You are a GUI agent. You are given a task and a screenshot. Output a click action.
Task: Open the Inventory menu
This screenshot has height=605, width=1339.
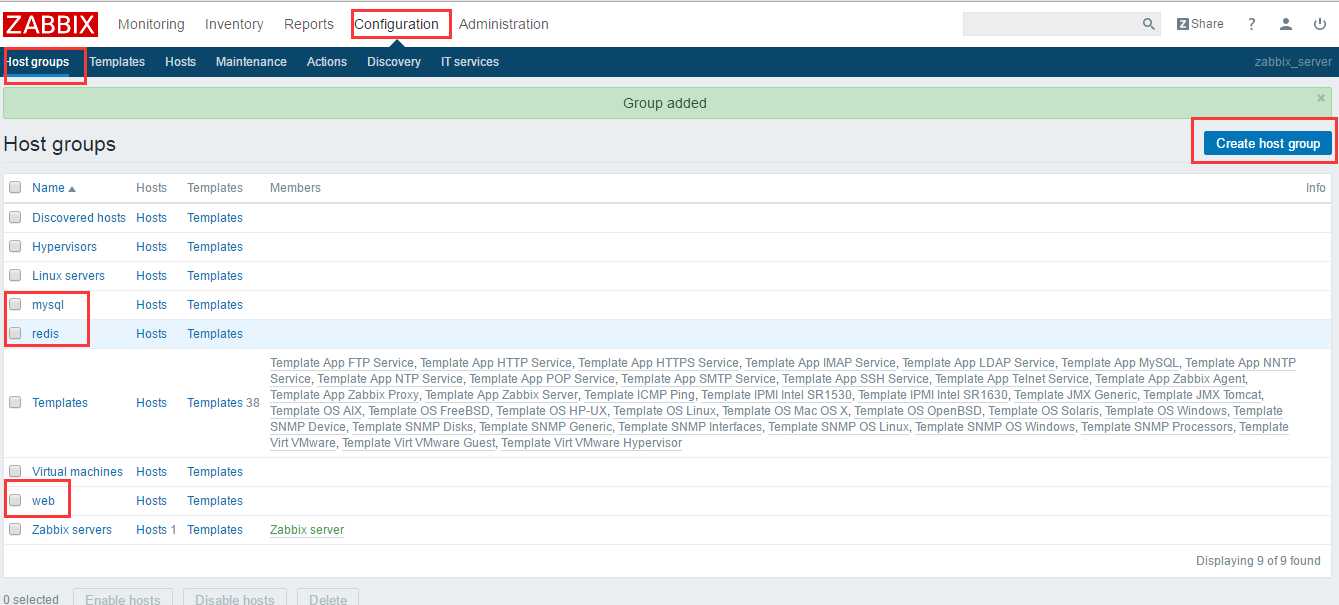click(234, 24)
